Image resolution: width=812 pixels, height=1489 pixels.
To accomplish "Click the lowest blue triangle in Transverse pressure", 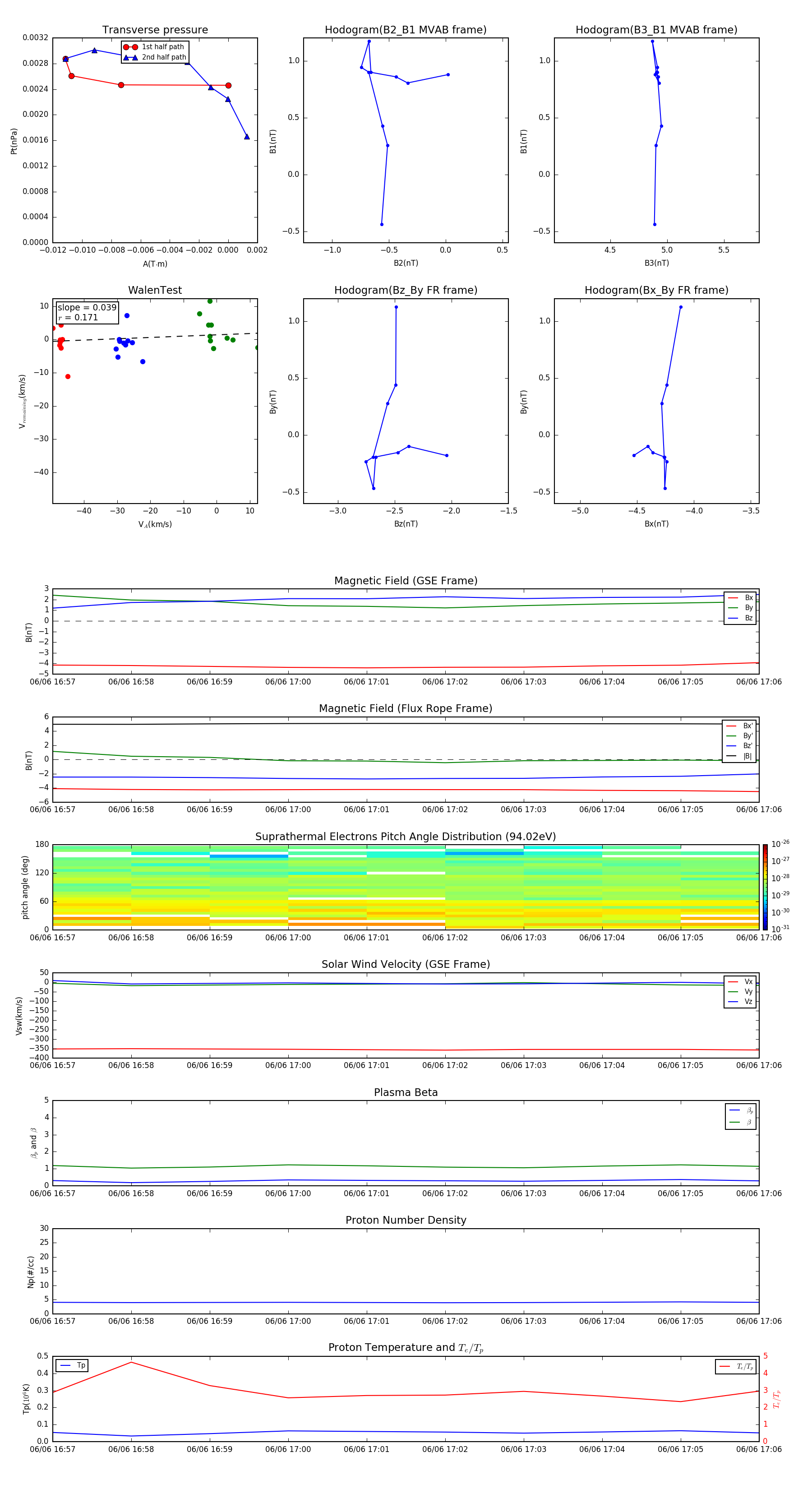I will 247,137.
